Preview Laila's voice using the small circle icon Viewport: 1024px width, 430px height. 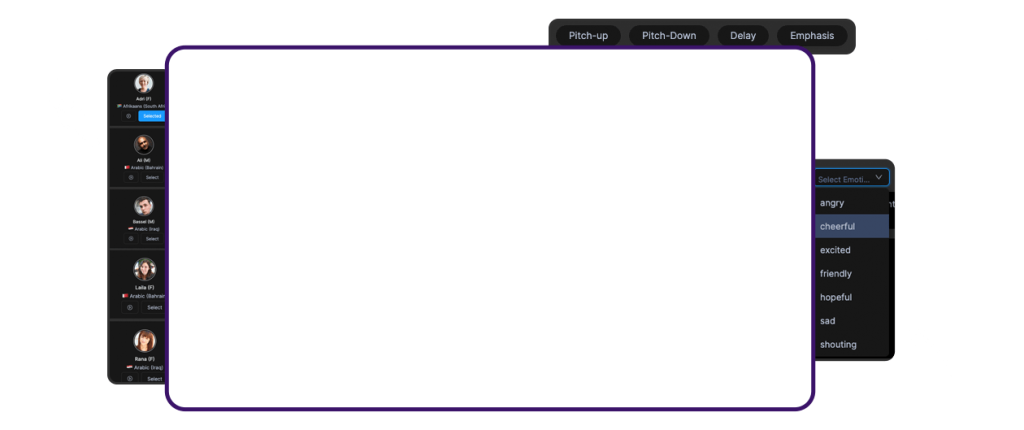130,307
